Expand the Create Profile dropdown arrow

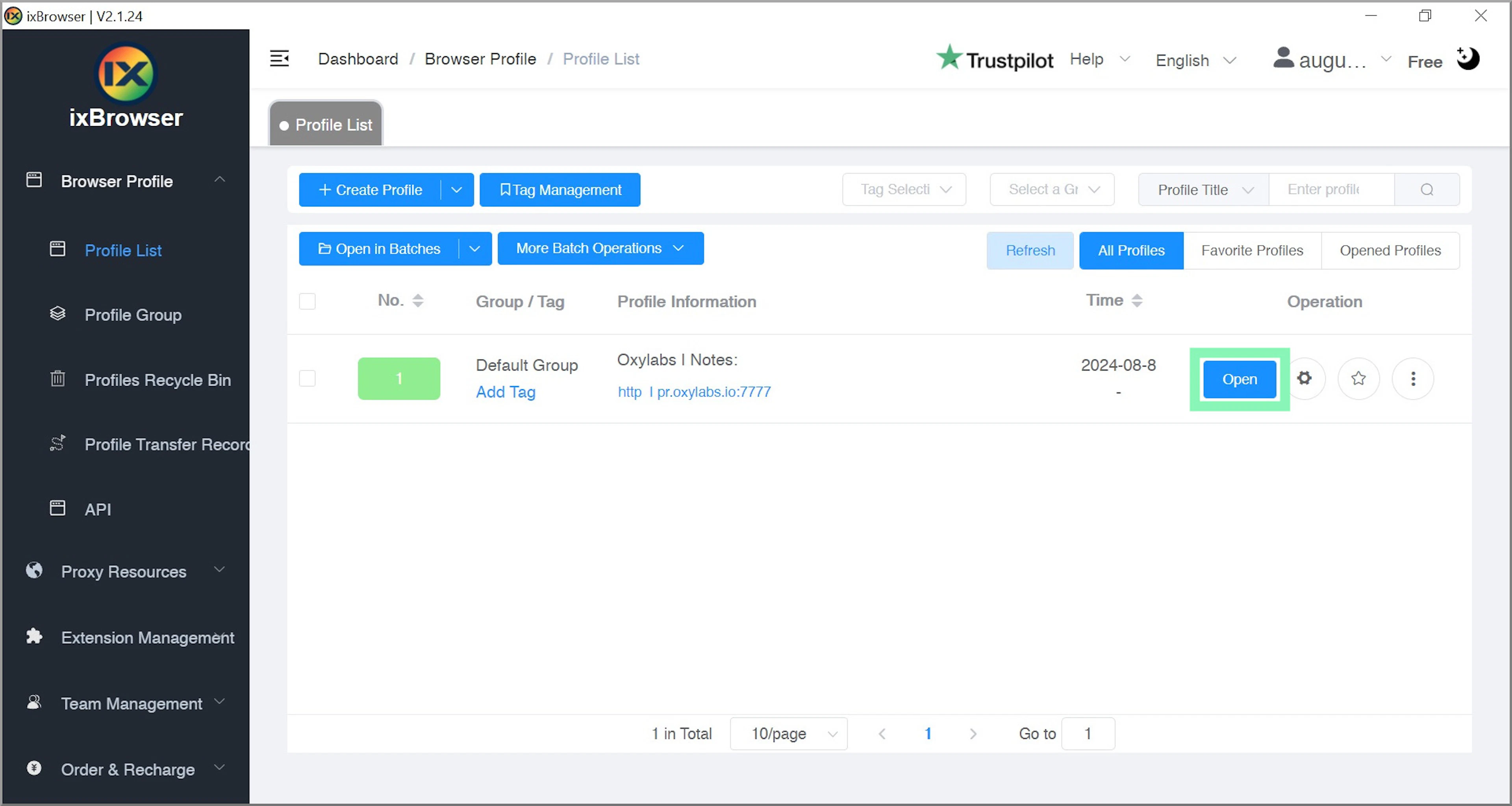[x=457, y=189]
